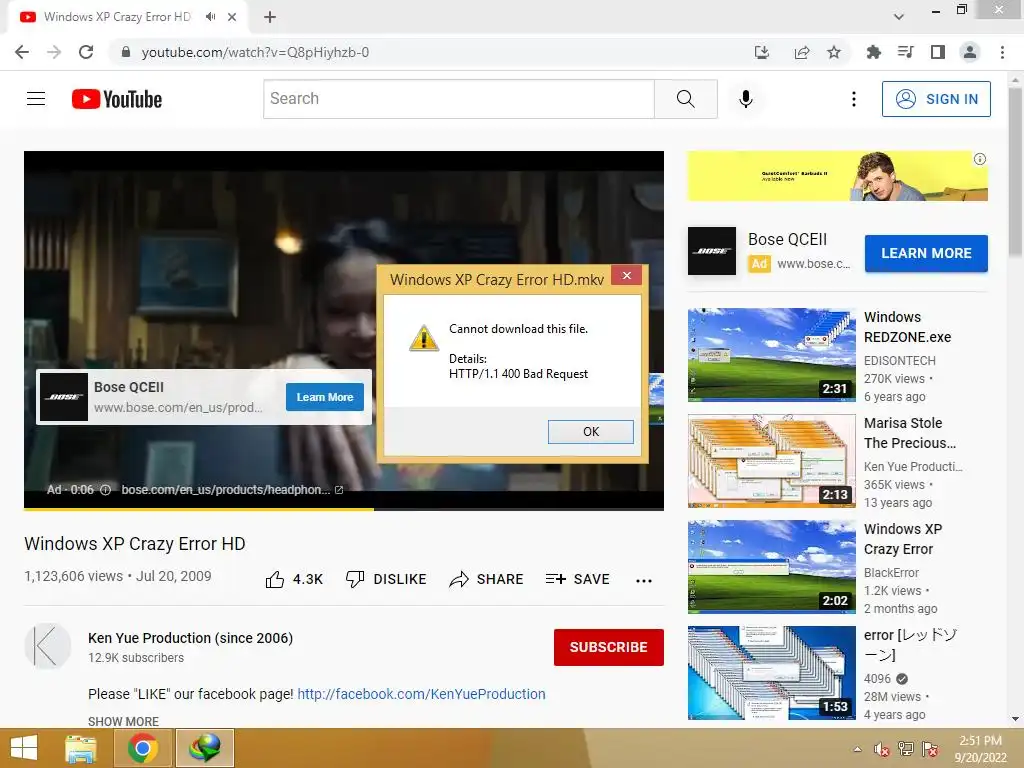Screen dimensions: 1024x768
Task: Toggle the Chrome side panel icon
Action: pos(938,52)
